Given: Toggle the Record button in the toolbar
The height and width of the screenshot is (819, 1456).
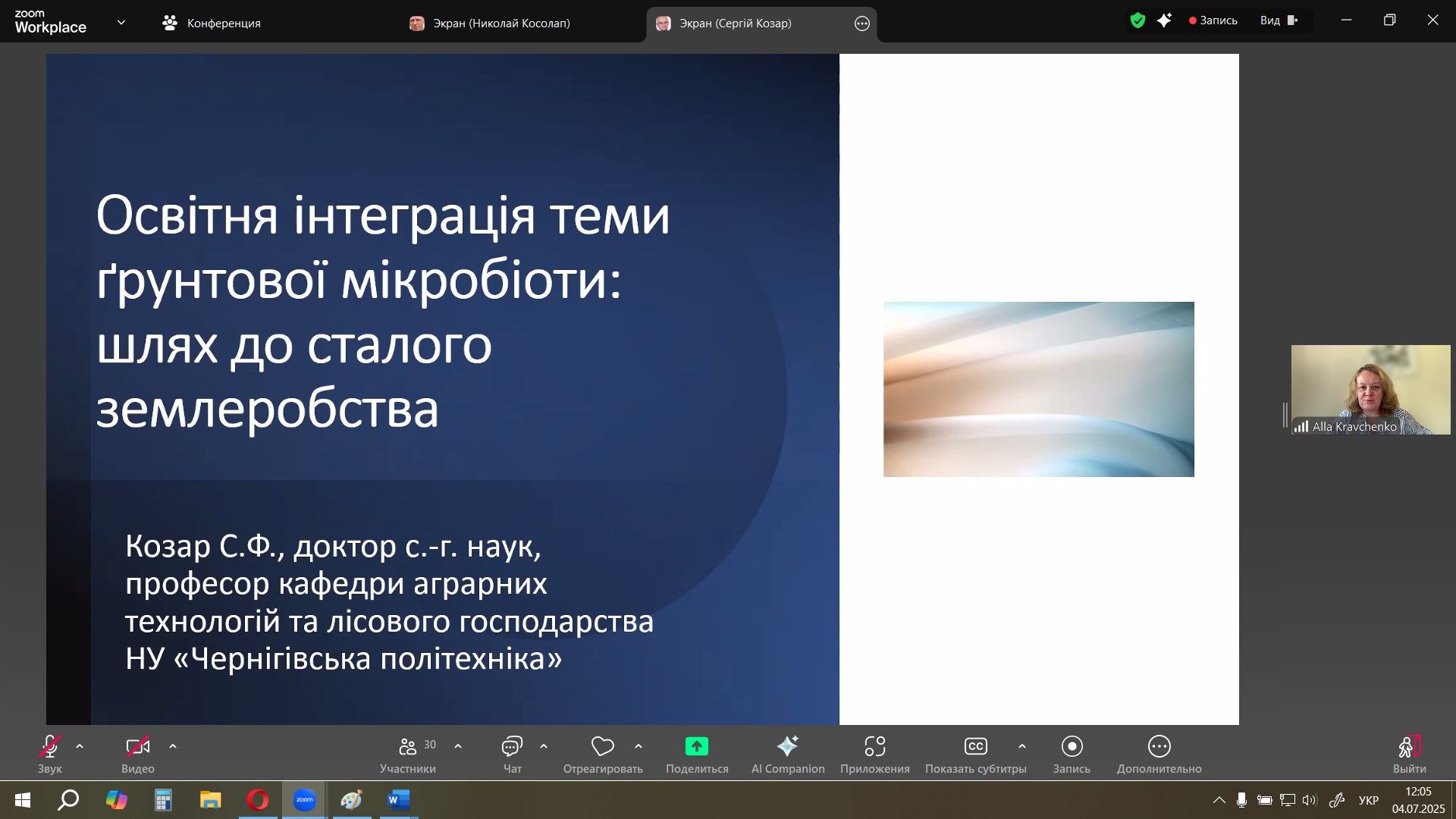Looking at the screenshot, I should click(1072, 747).
